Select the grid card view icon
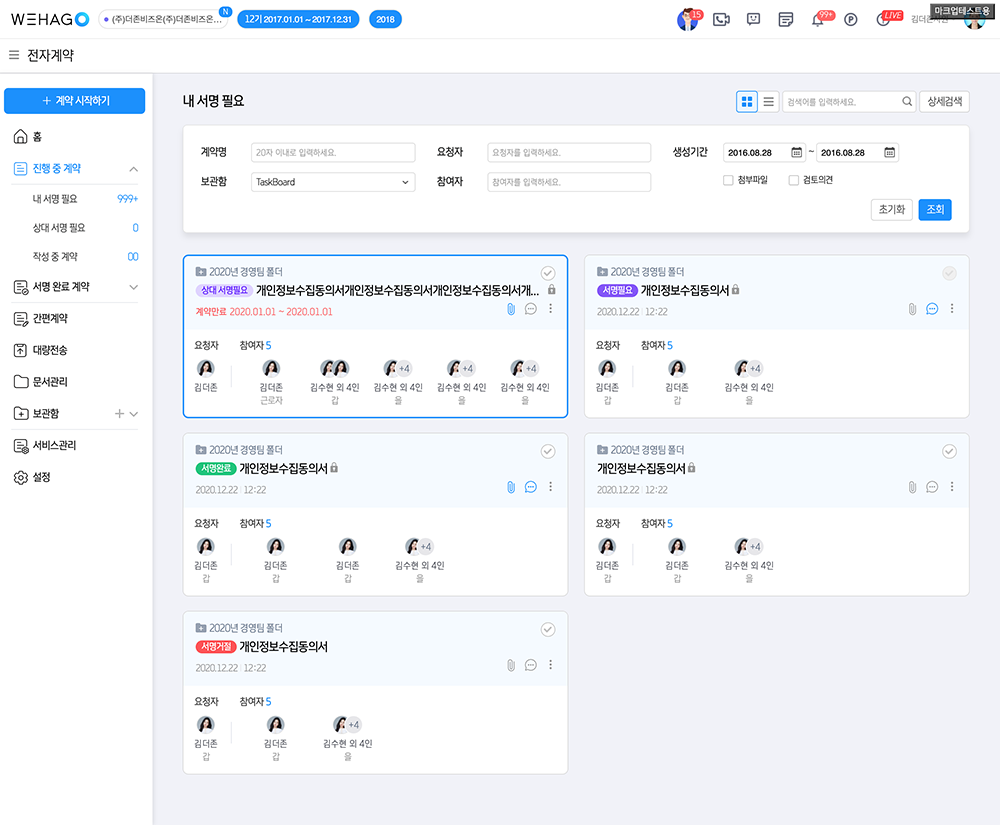This screenshot has width=1000, height=825. click(747, 101)
